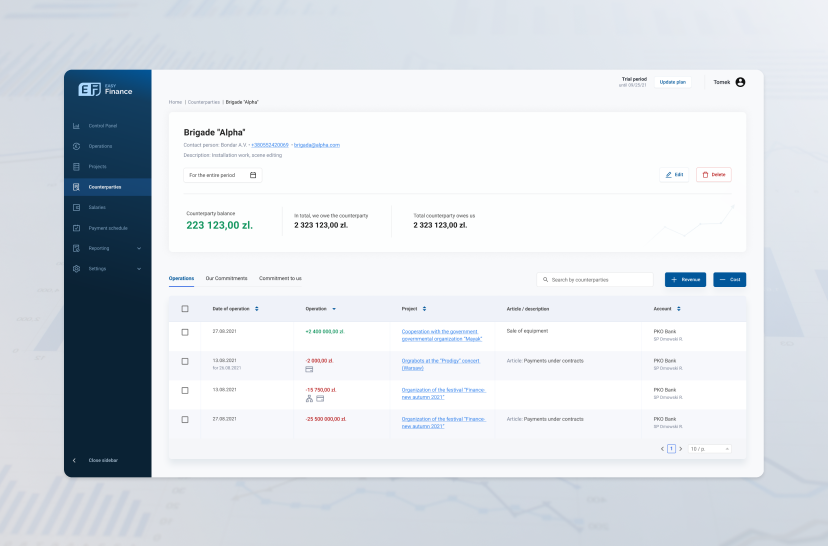The width and height of the screenshot is (828, 546).
Task: Open Payment schedule via sidebar icon
Action: pyautogui.click(x=77, y=228)
